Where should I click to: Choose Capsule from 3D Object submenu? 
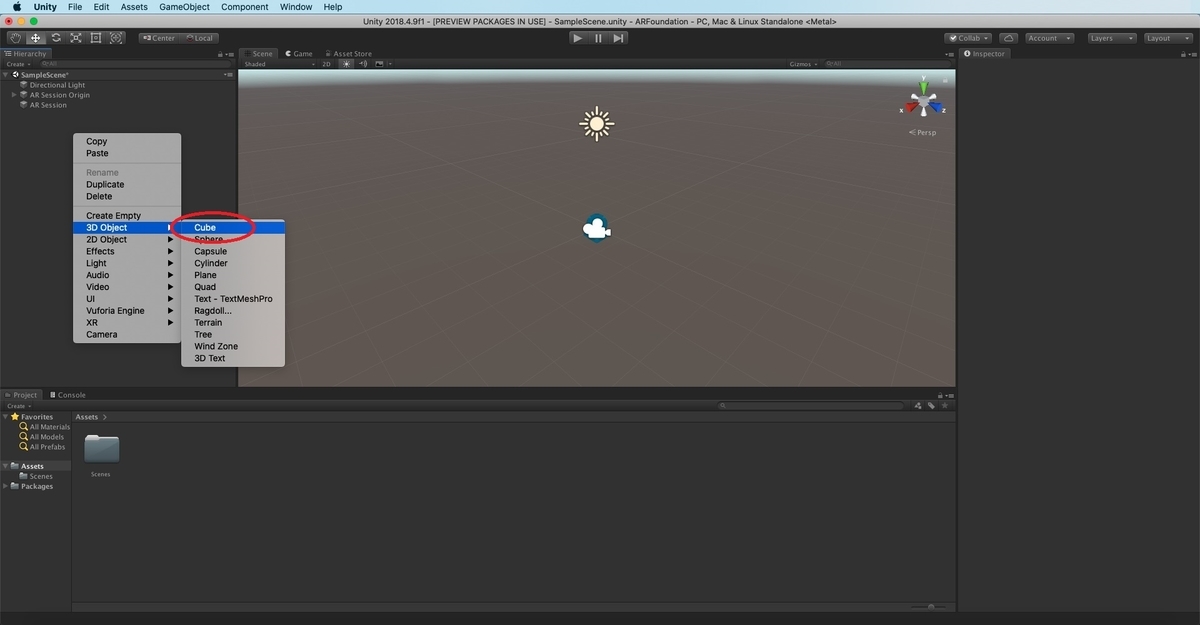pos(233,251)
